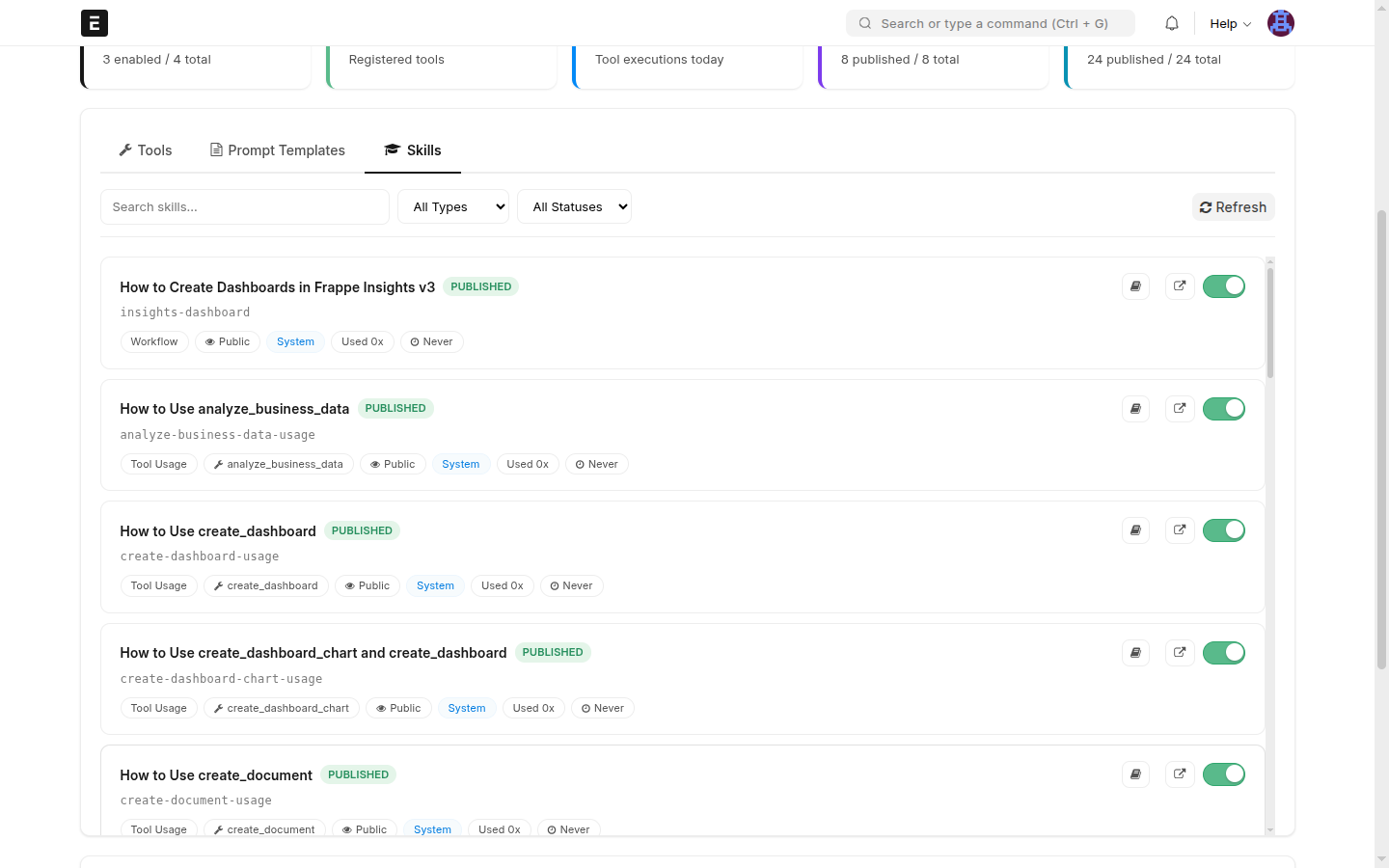The width and height of the screenshot is (1389, 868).
Task: Click the notifications bell icon
Action: point(1172,23)
